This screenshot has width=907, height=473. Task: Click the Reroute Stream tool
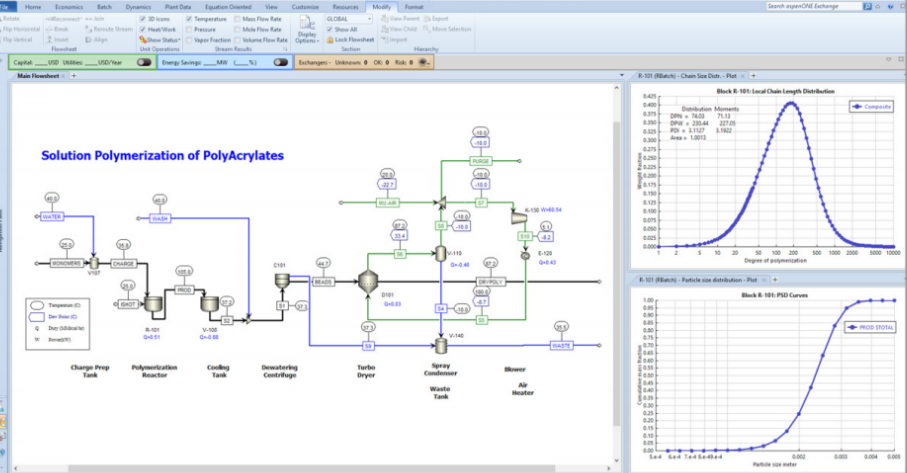pos(109,29)
